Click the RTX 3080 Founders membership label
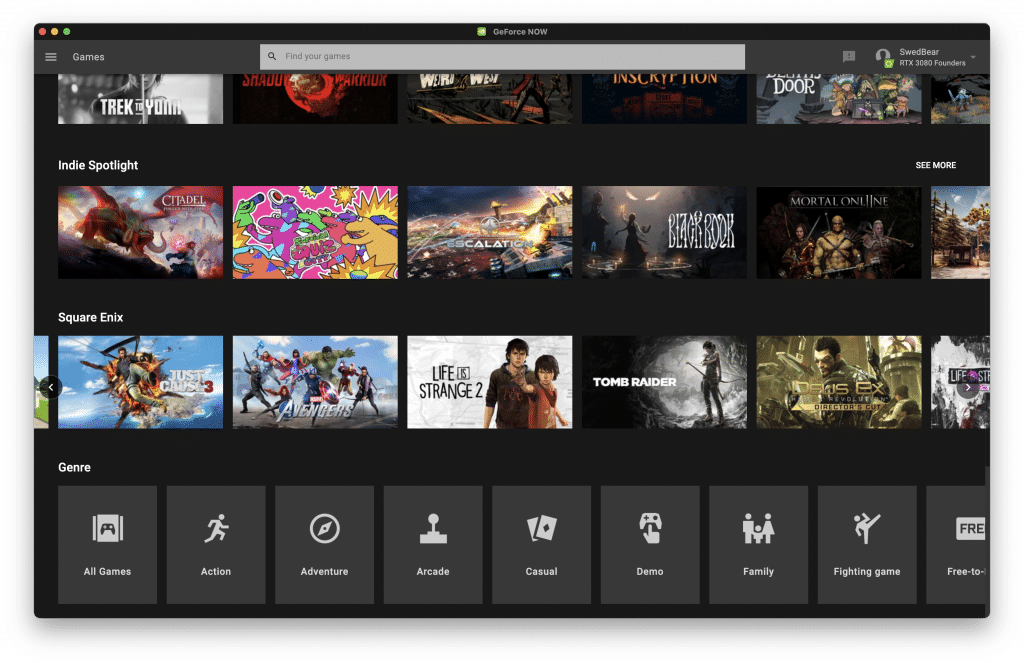This screenshot has width=1024, height=663. coord(932,63)
